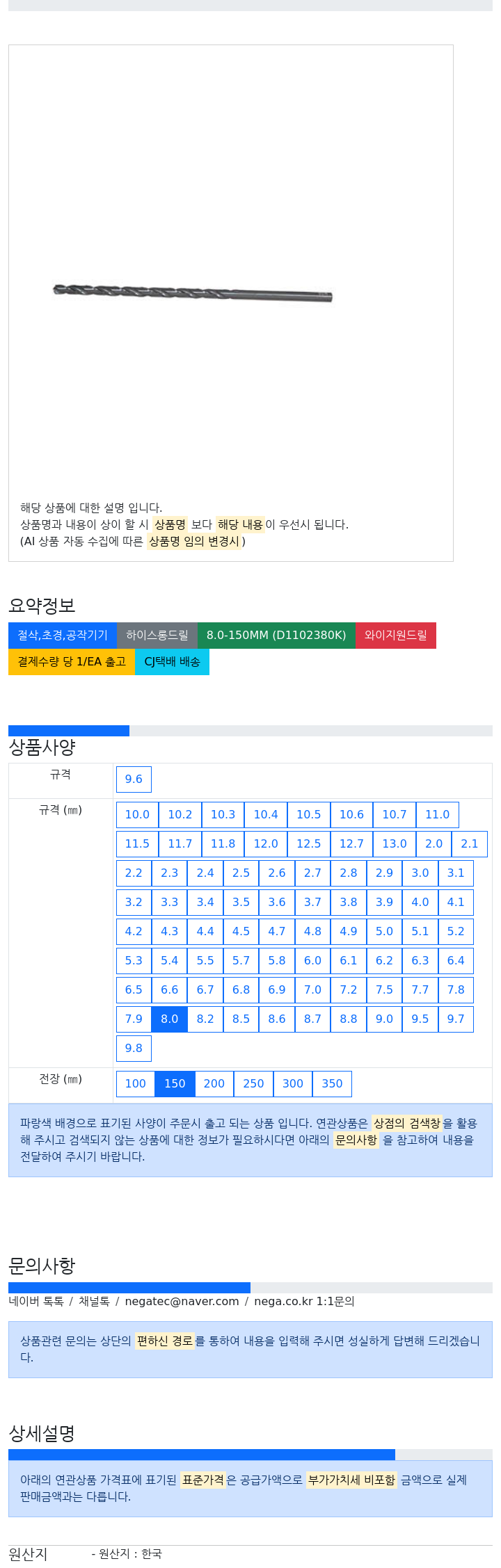Choose the 10.0 mm size option
Viewport: 501px width, 1568px height.
pos(137,814)
